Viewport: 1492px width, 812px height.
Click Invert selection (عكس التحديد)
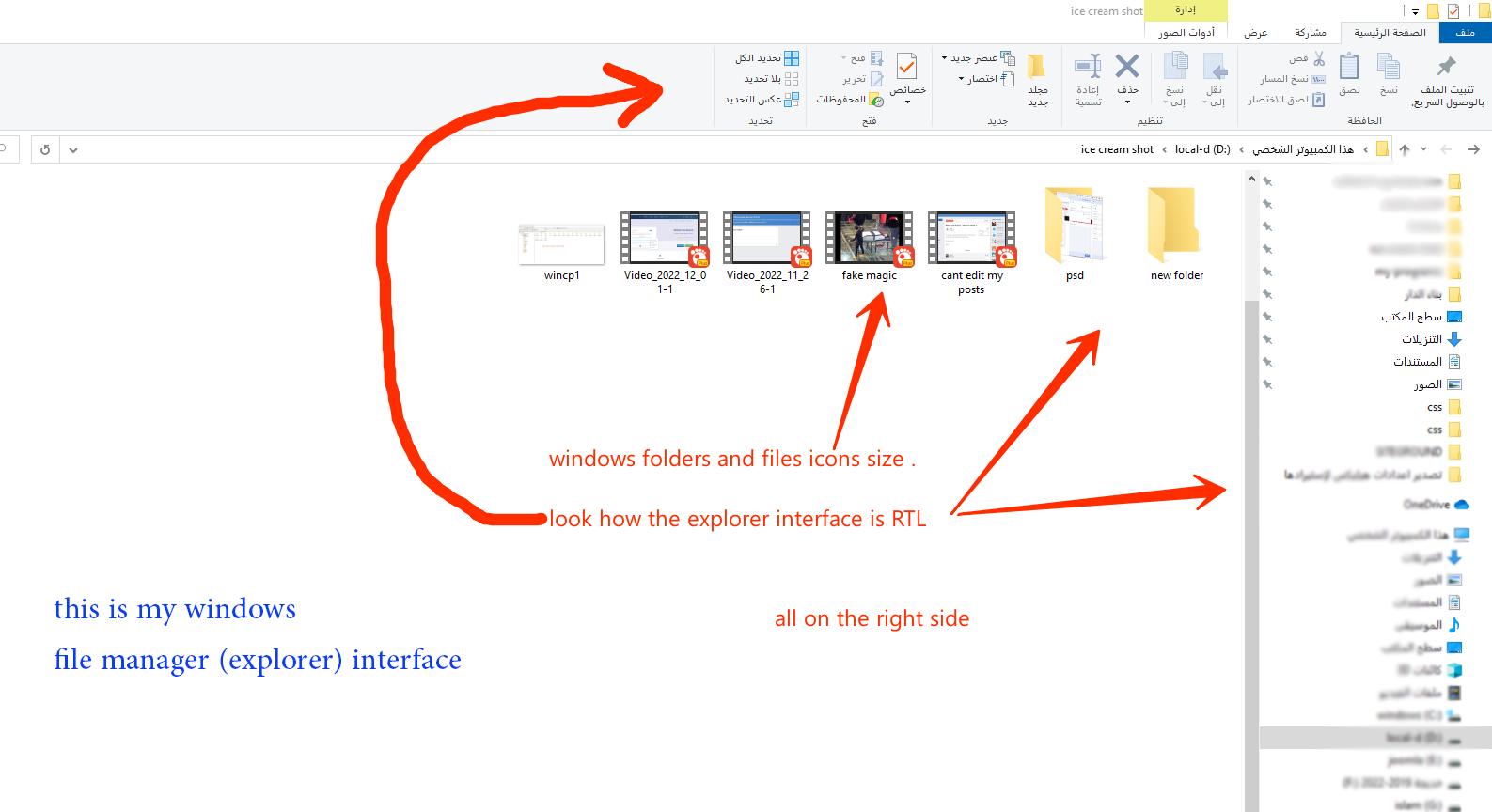coord(791,100)
